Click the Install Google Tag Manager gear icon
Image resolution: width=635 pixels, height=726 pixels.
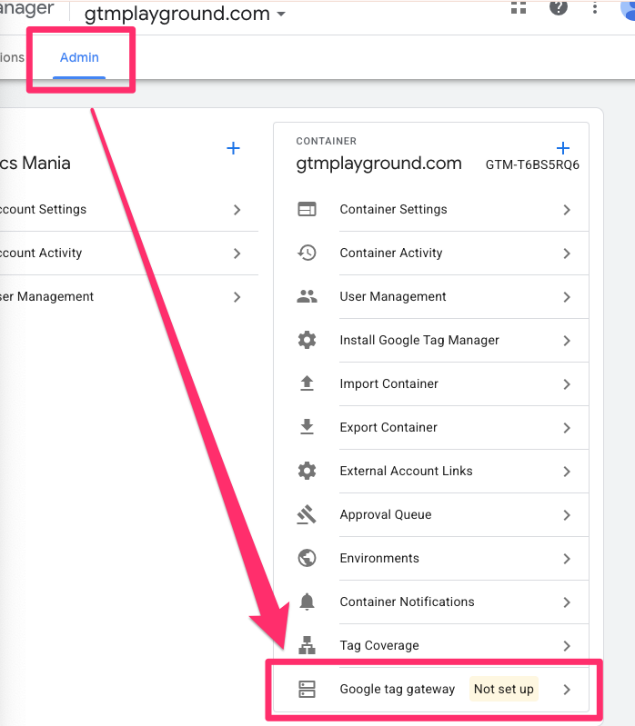[x=307, y=340]
